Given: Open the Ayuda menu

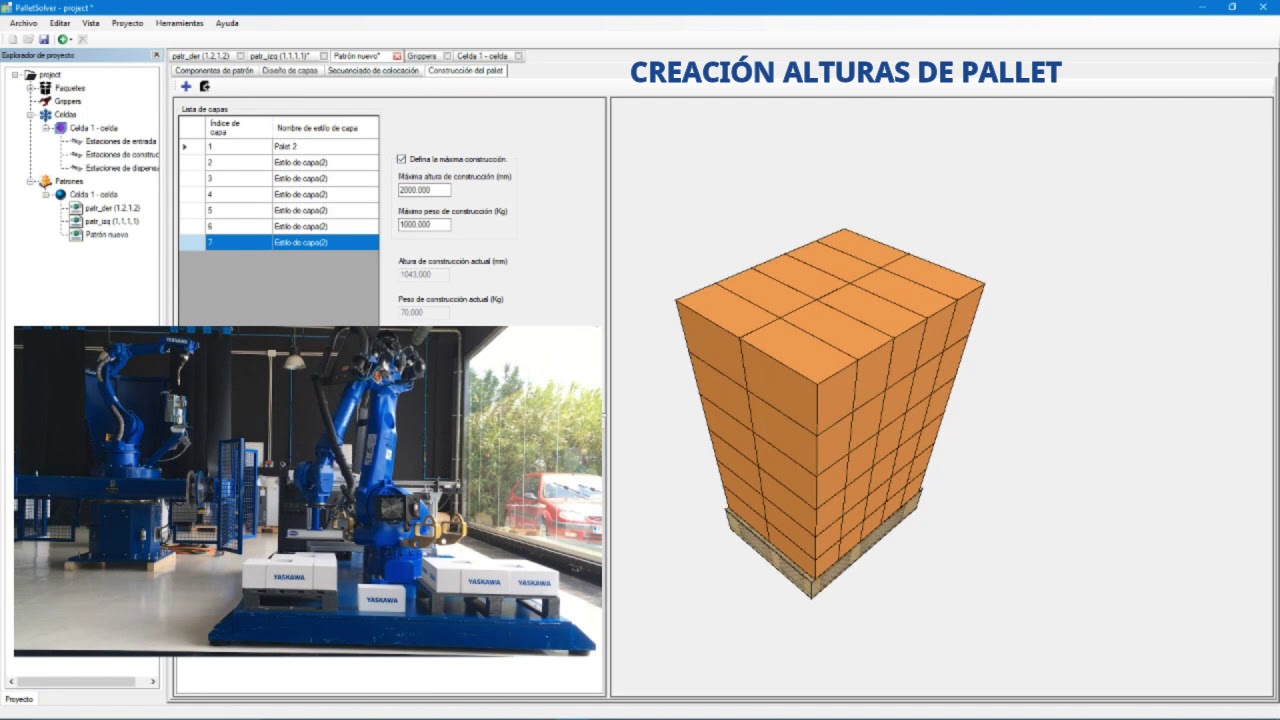Looking at the screenshot, I should [227, 23].
